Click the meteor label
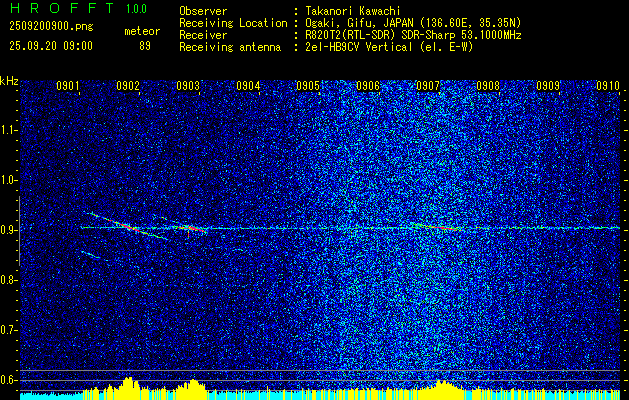The height and width of the screenshot is (400, 629). [142, 31]
